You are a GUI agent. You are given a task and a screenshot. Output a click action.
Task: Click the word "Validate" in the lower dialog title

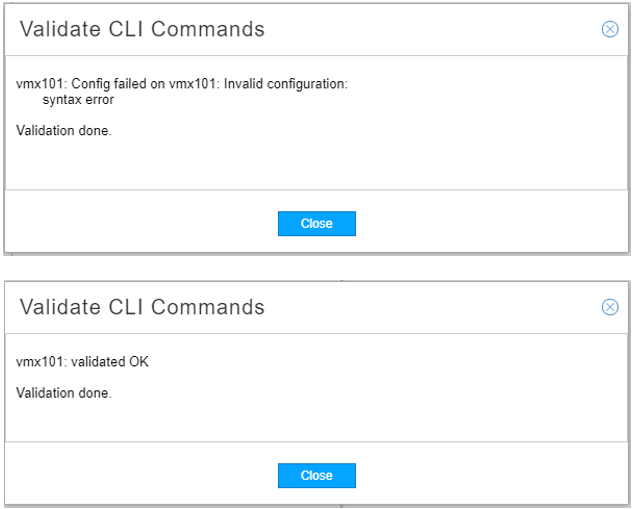point(59,307)
